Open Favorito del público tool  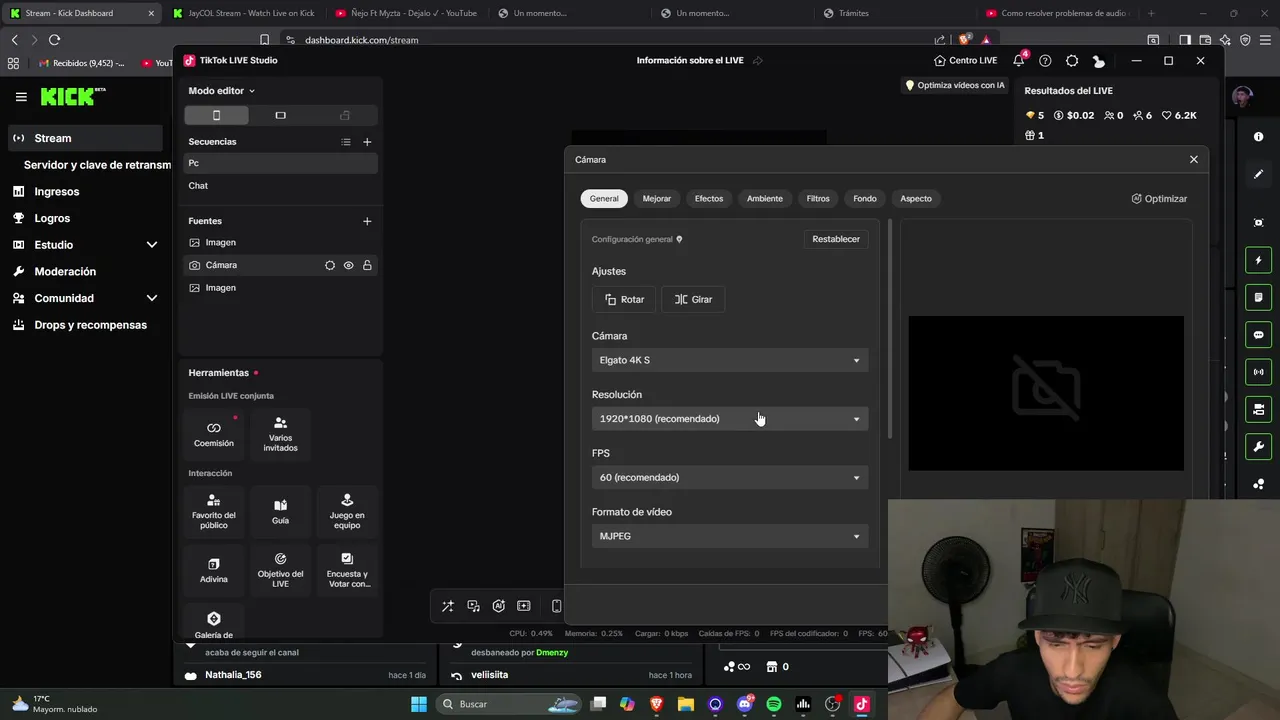[x=214, y=511]
